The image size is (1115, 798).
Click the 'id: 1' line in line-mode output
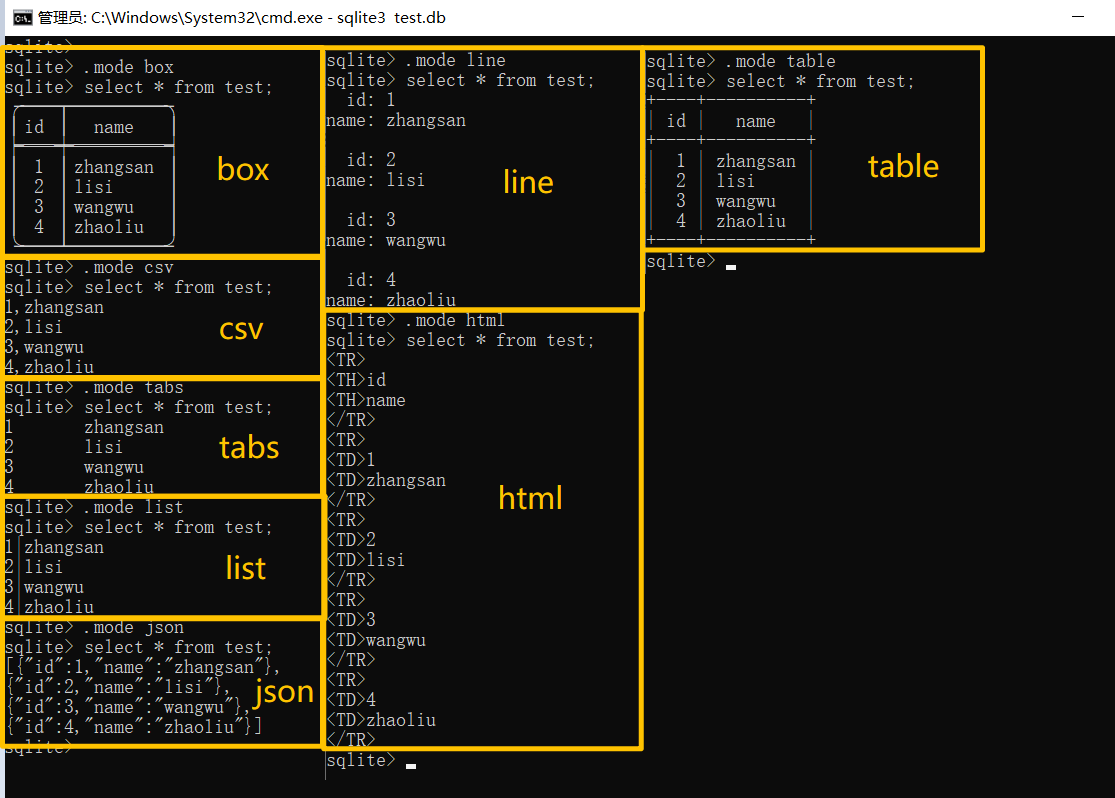point(370,100)
